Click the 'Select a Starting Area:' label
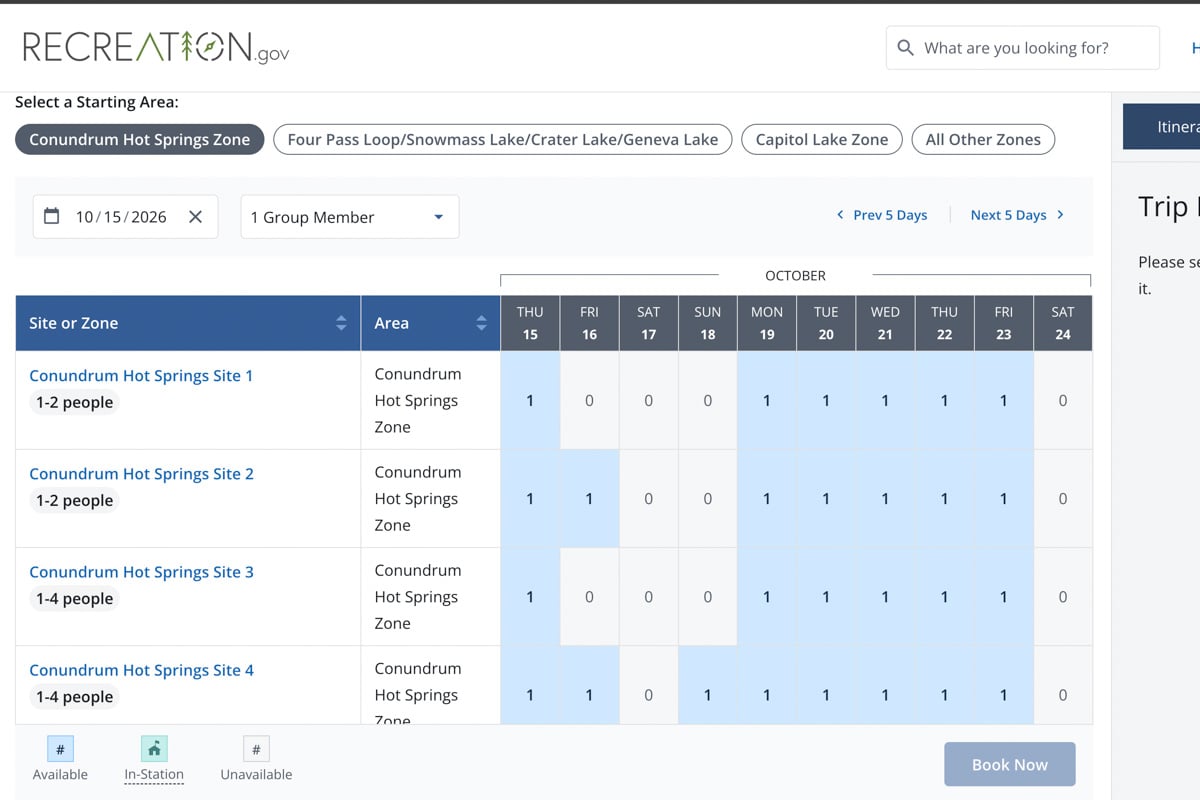This screenshot has height=800, width=1200. click(97, 102)
